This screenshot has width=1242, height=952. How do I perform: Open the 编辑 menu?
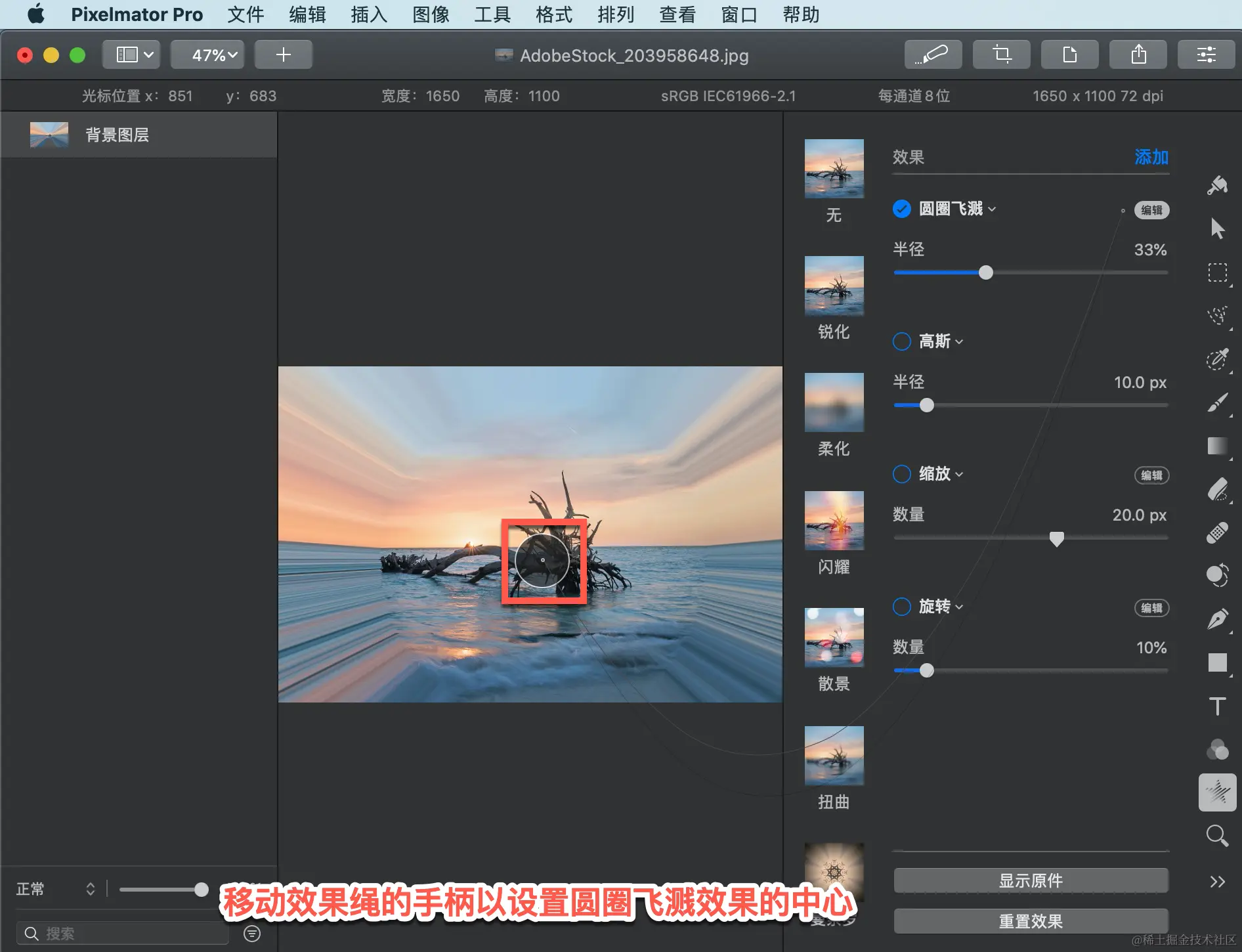(x=307, y=14)
